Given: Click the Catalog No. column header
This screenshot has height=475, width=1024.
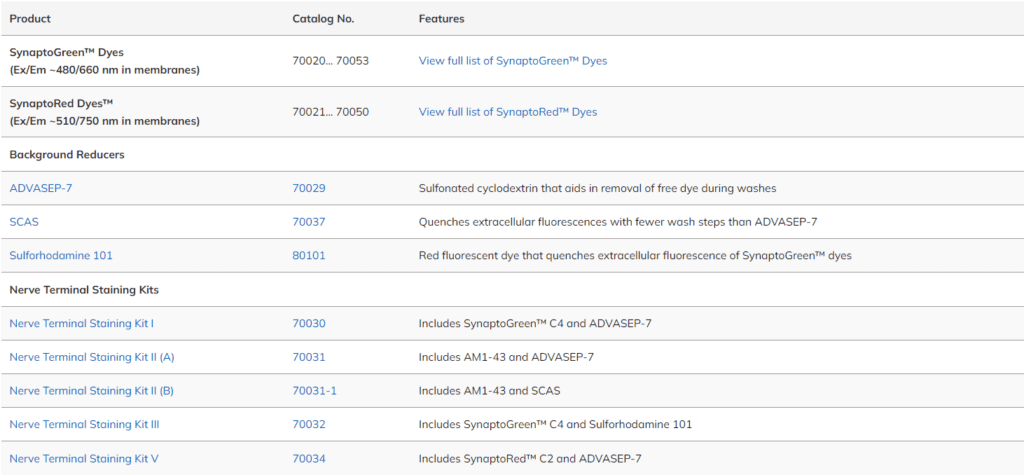Looking at the screenshot, I should pyautogui.click(x=323, y=19).
